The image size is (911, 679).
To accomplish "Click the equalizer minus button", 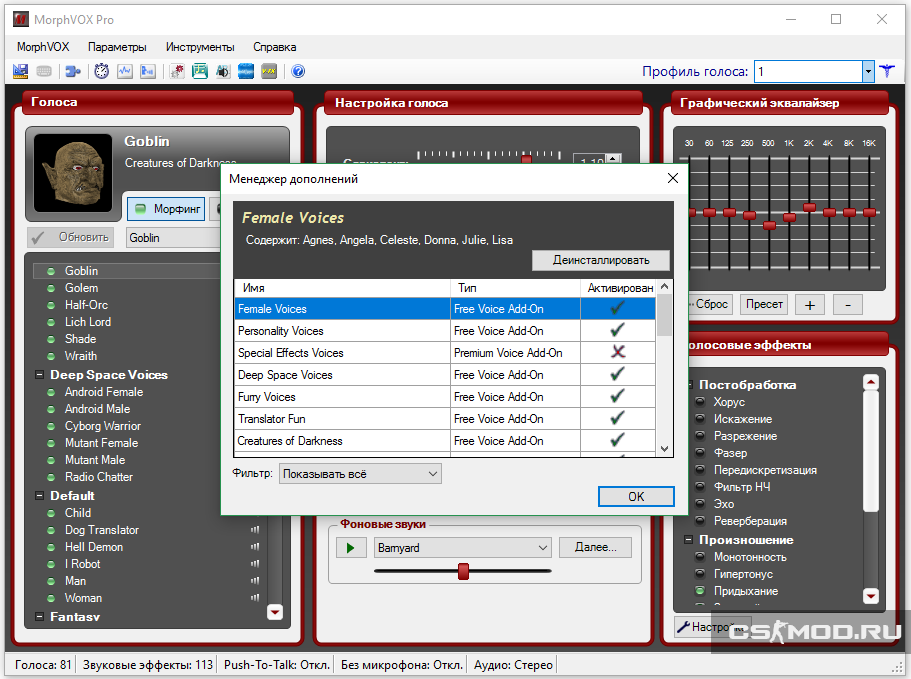I will point(848,305).
